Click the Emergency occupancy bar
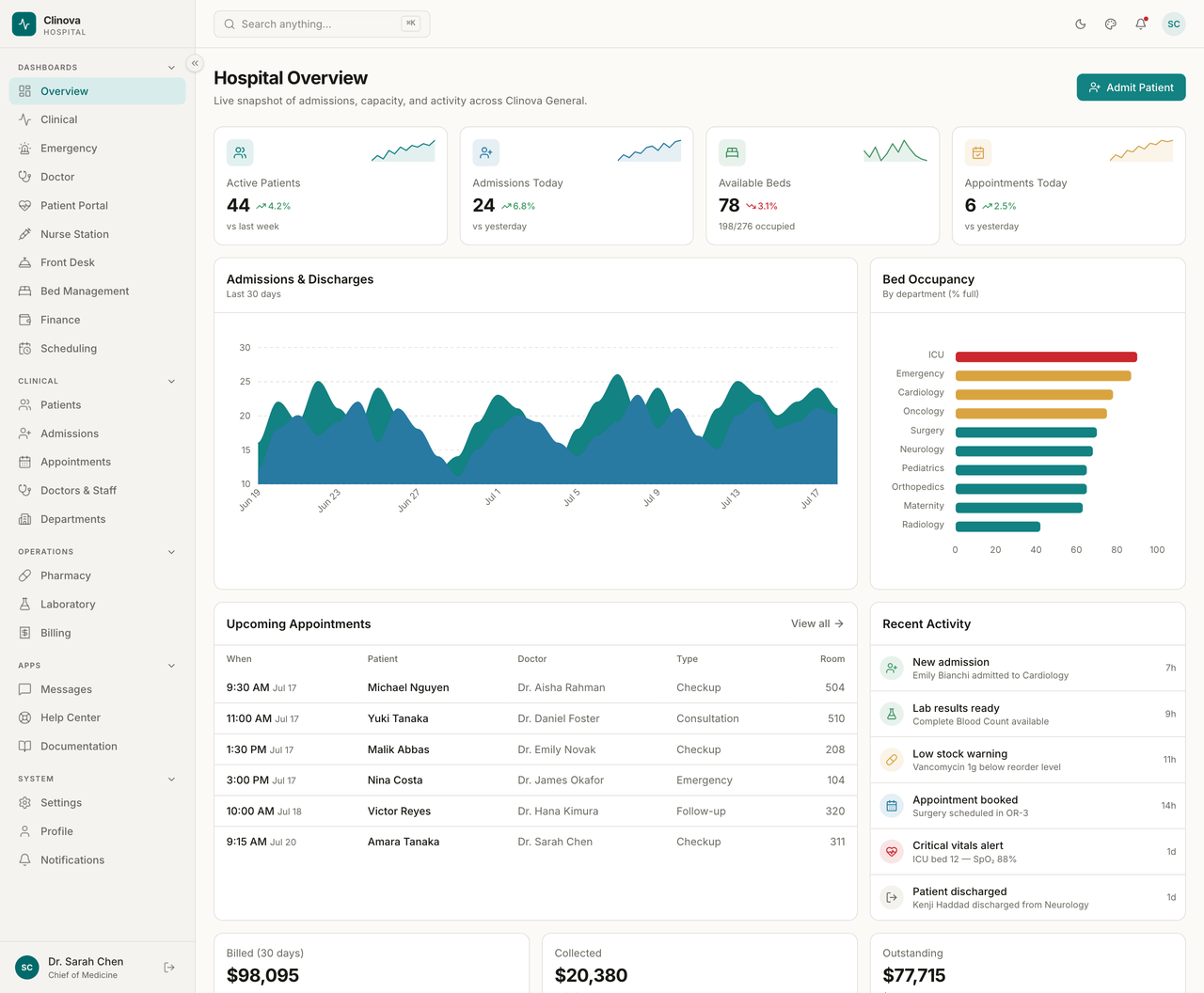This screenshot has width=1204, height=993. [1043, 376]
